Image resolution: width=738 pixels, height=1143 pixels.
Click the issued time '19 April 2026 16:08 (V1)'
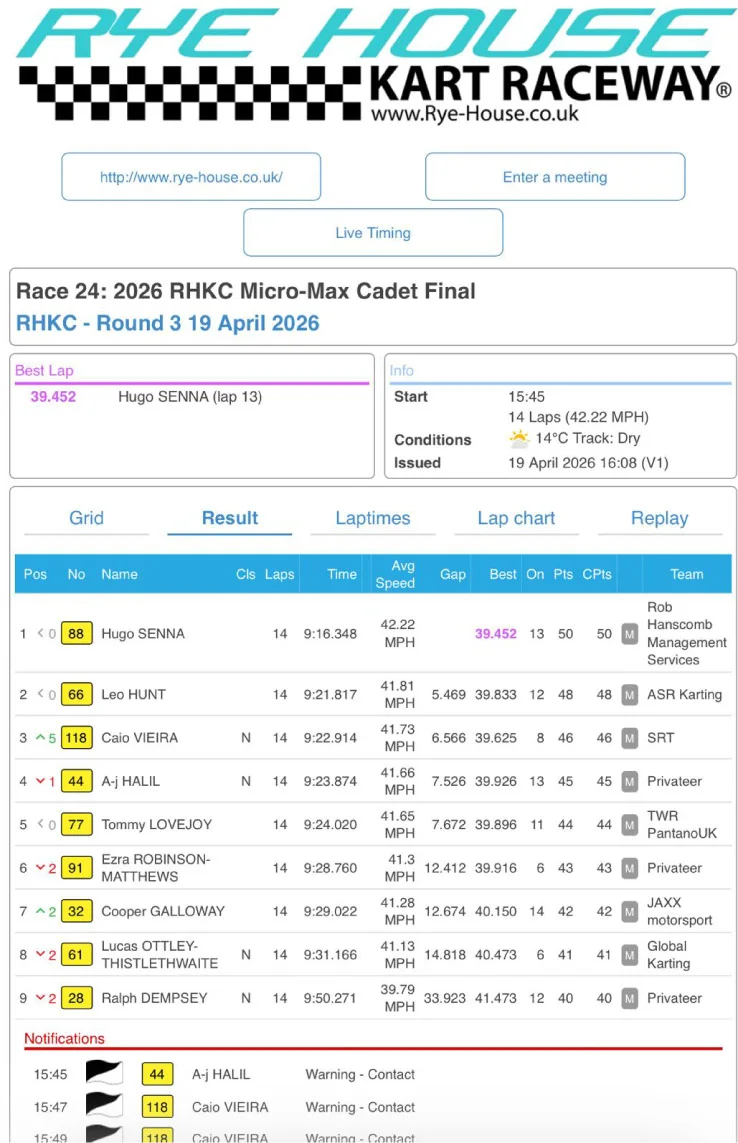589,463
